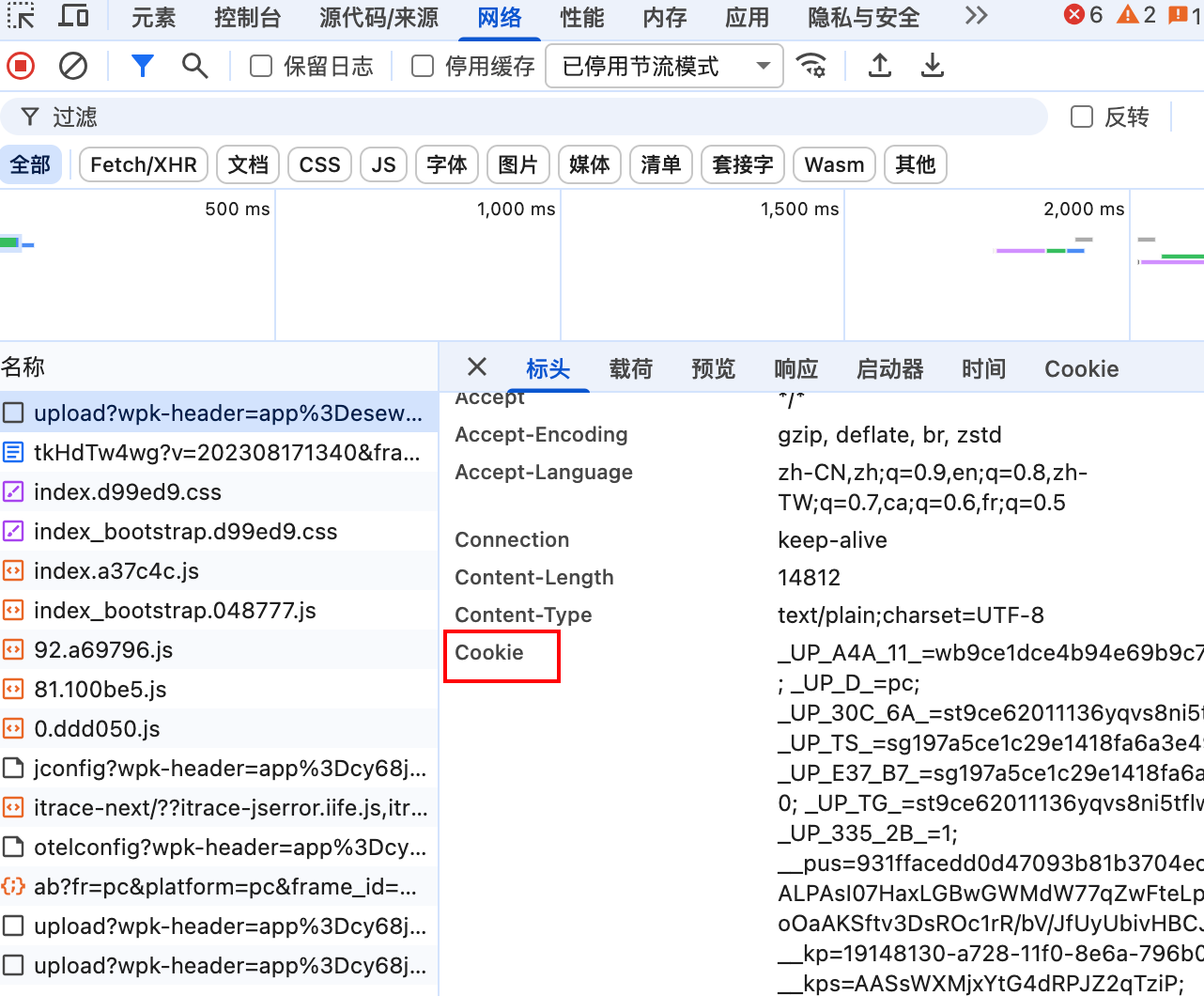Open the 载荷 request detail tab

coord(630,369)
